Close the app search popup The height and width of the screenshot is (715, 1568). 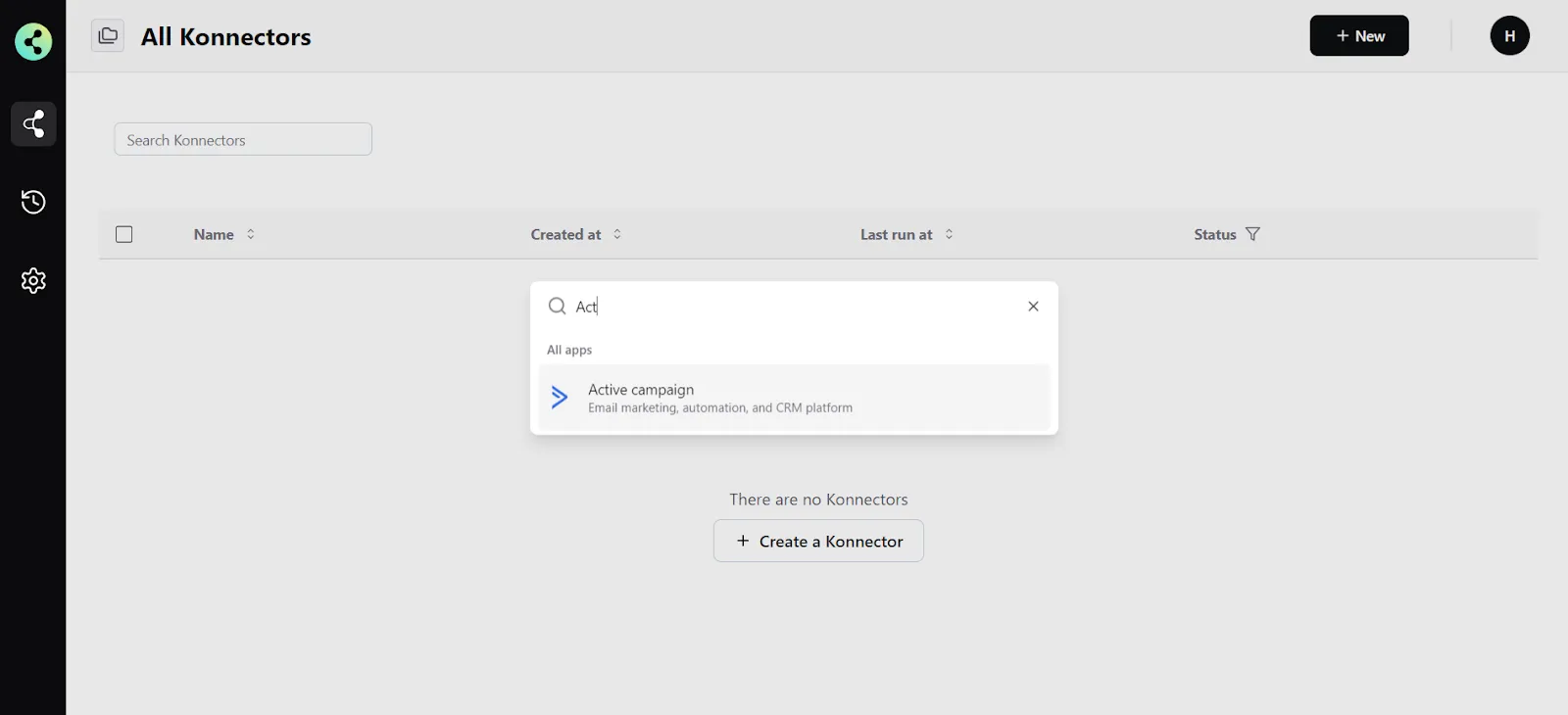[1033, 307]
